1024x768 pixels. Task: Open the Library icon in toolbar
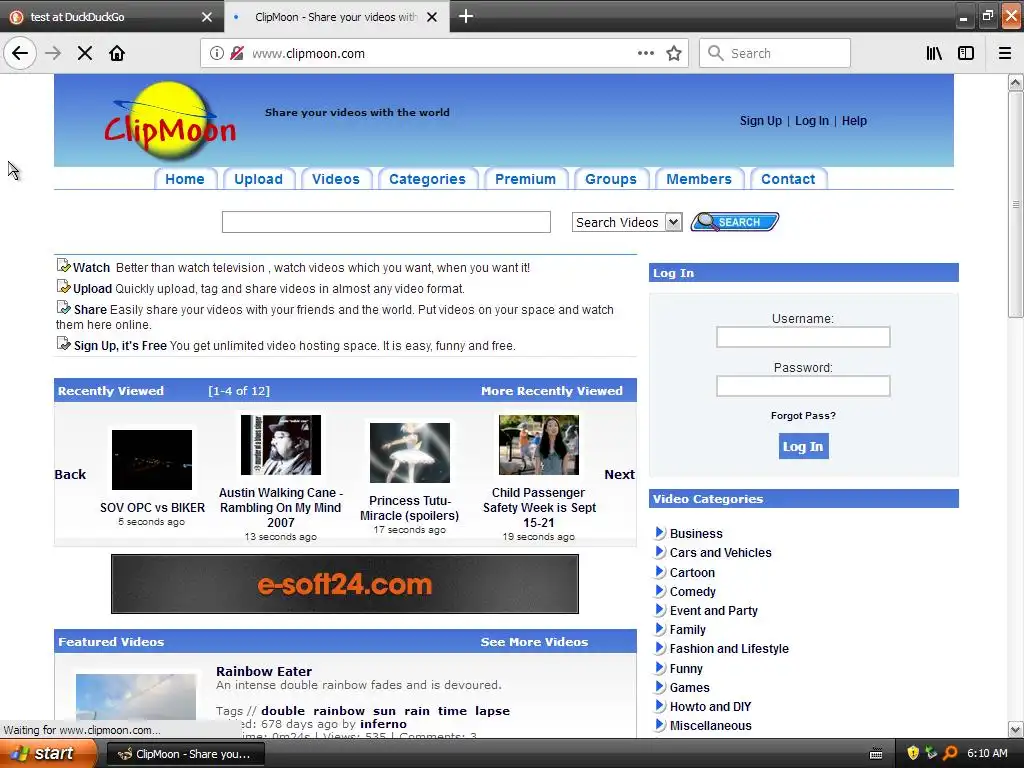[x=934, y=53]
